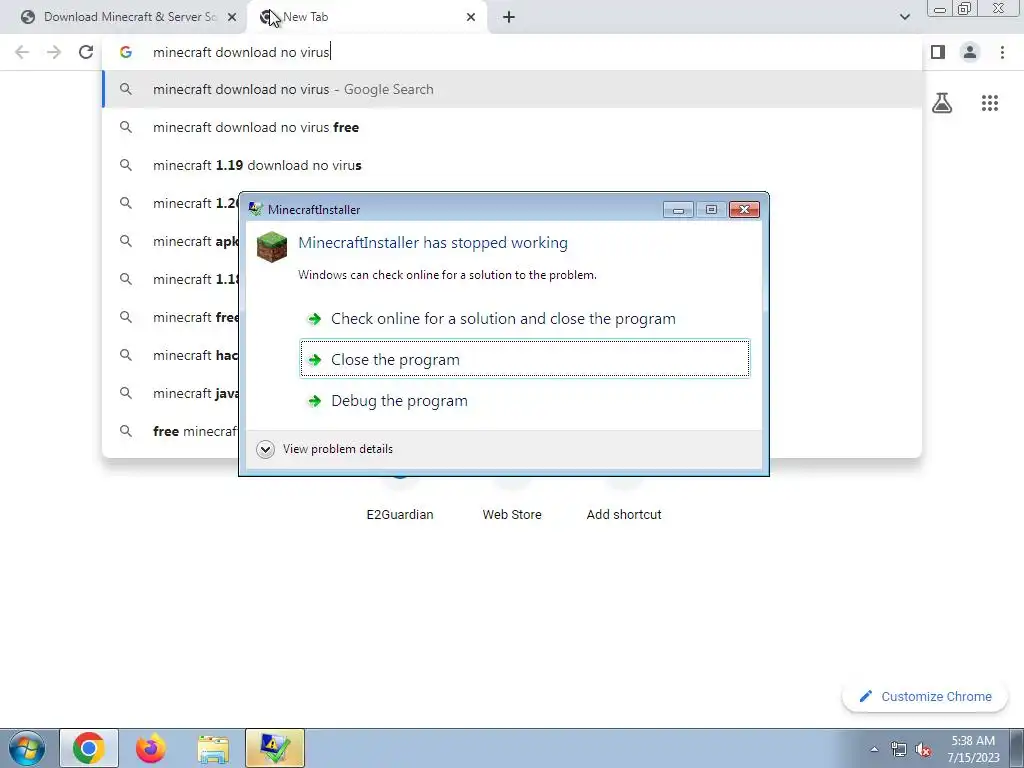Select the New Tab browser tab
The image size is (1024, 768).
(x=366, y=17)
